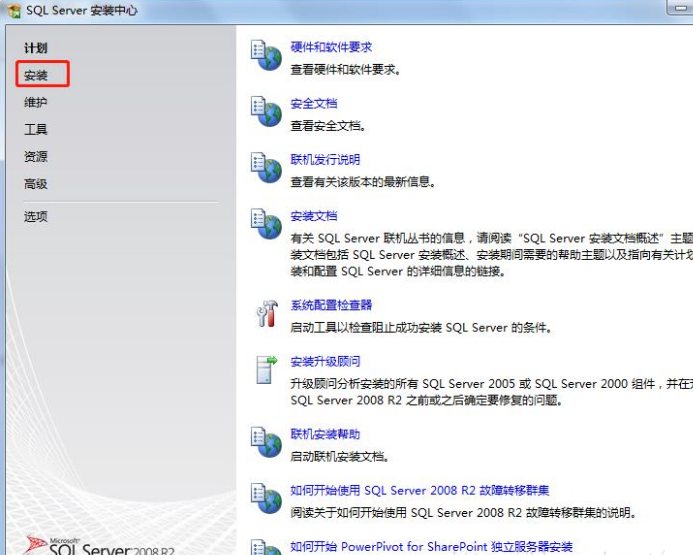View the 联机发行说明 link
The height and width of the screenshot is (555, 693).
(x=325, y=160)
